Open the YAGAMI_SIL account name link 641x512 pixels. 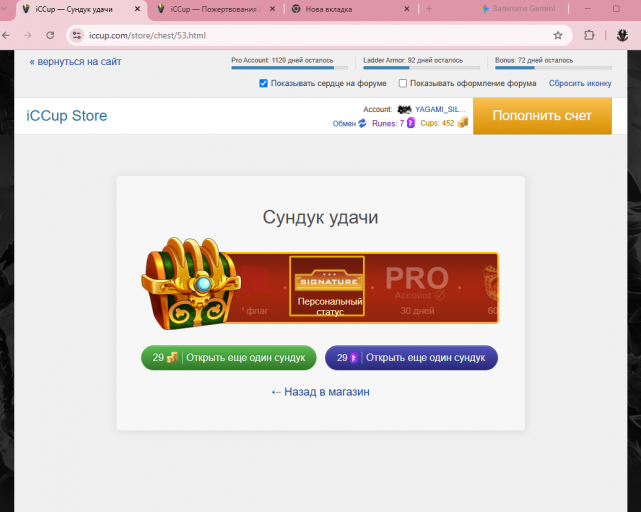[440, 109]
